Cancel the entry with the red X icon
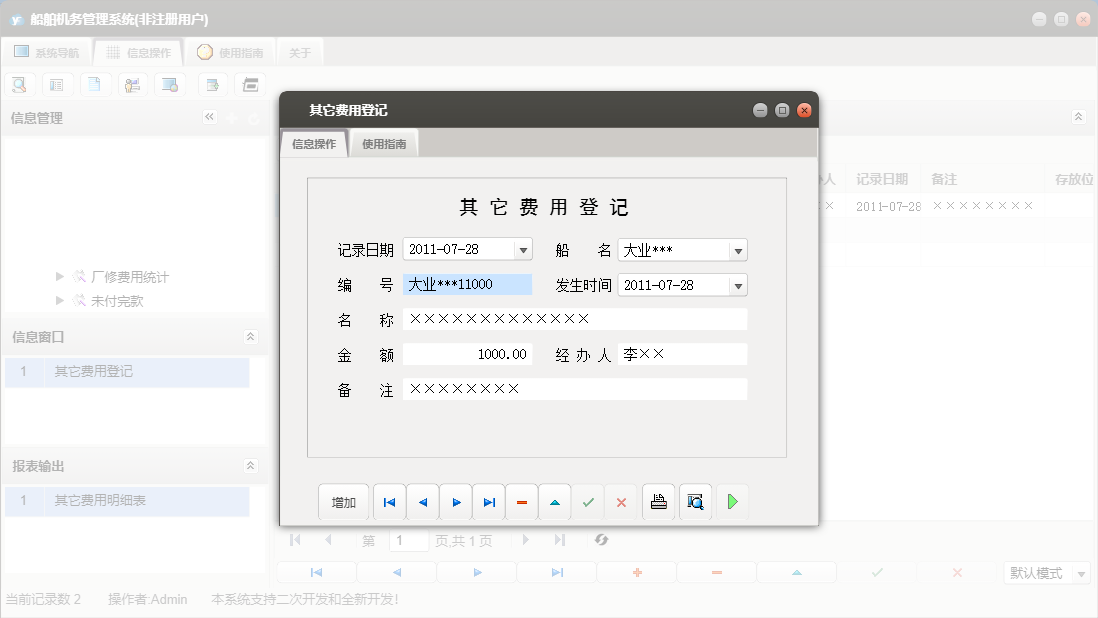The height and width of the screenshot is (618, 1098). point(621,501)
